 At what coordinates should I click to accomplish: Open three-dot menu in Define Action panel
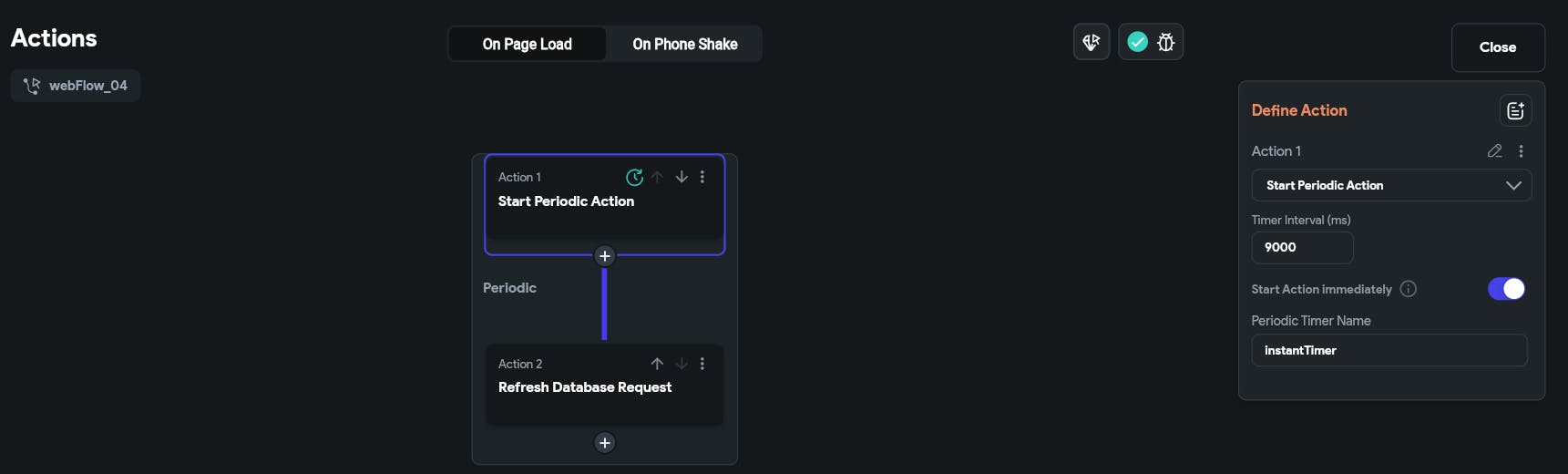pos(1521,151)
